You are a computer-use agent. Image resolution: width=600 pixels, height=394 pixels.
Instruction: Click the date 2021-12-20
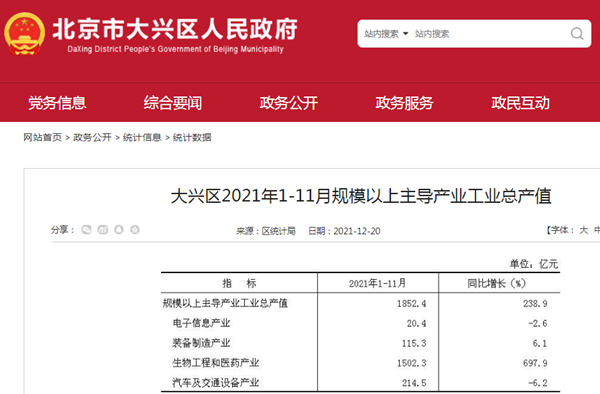coord(357,231)
